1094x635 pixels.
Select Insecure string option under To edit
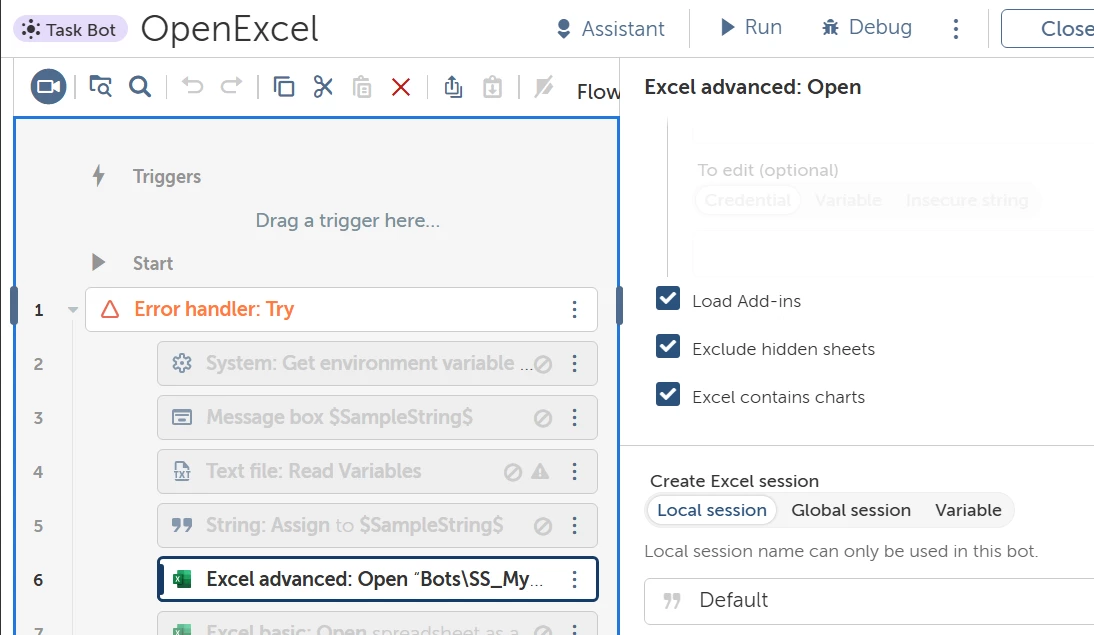pyautogui.click(x=966, y=200)
